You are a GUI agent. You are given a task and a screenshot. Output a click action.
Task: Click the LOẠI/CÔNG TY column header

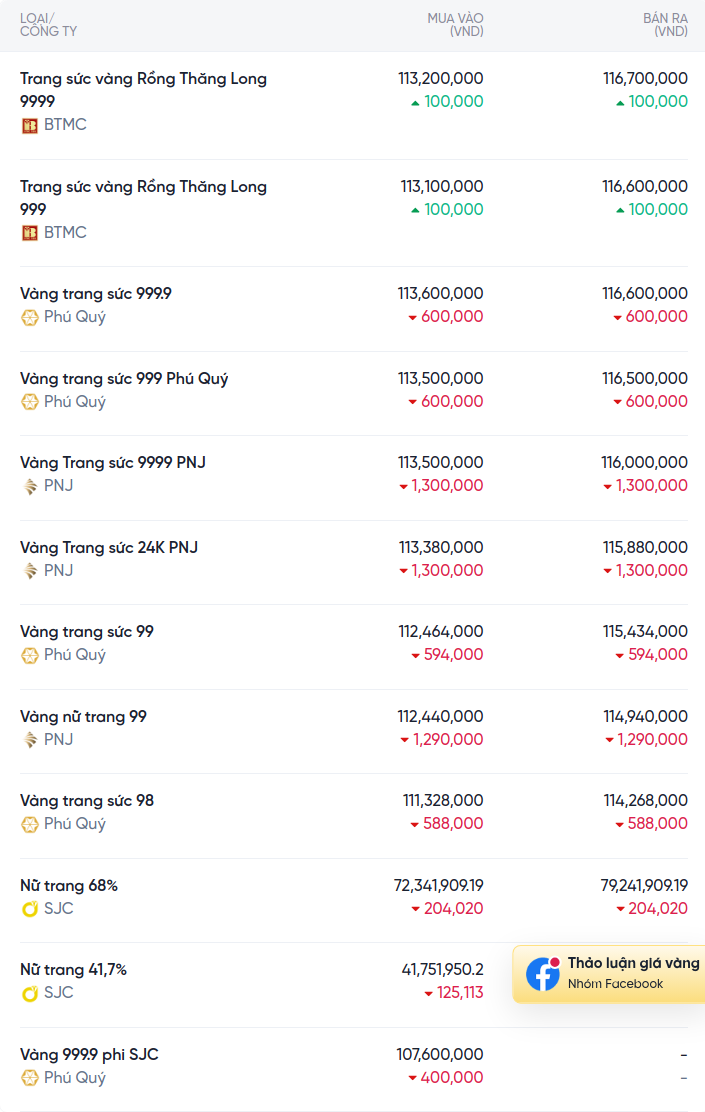[x=48, y=25]
